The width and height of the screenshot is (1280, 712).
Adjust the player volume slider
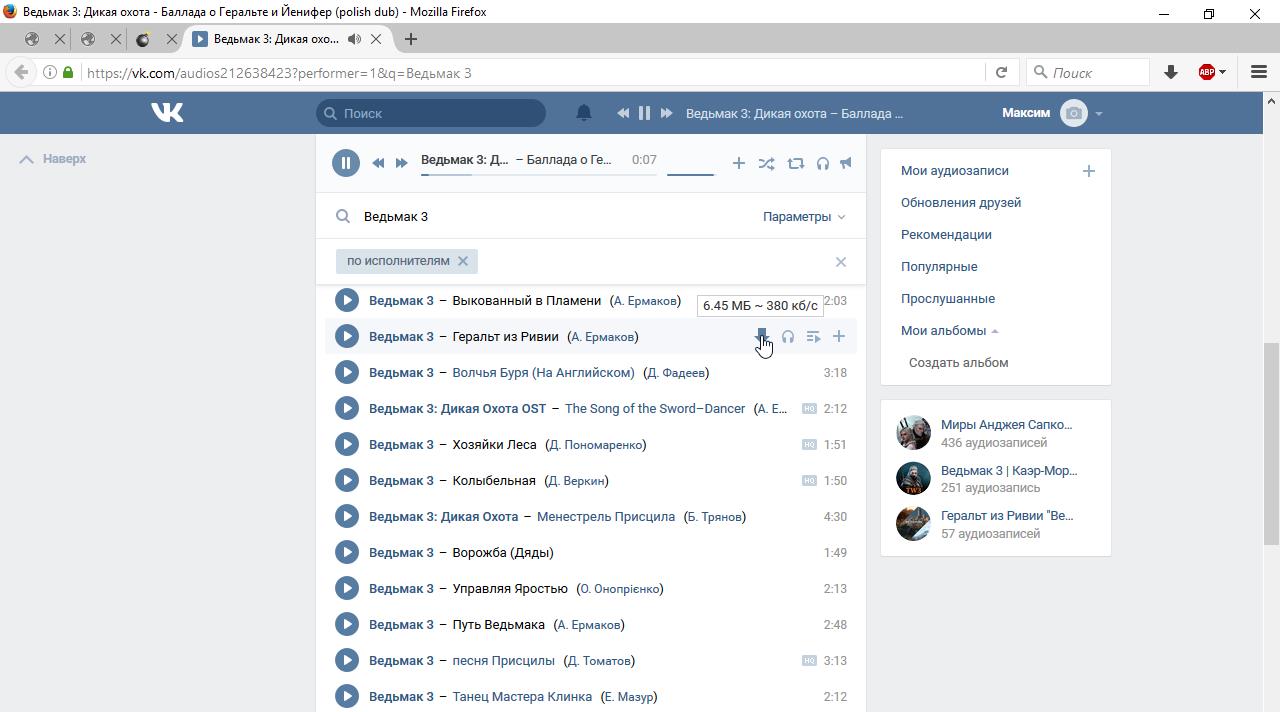click(x=690, y=174)
